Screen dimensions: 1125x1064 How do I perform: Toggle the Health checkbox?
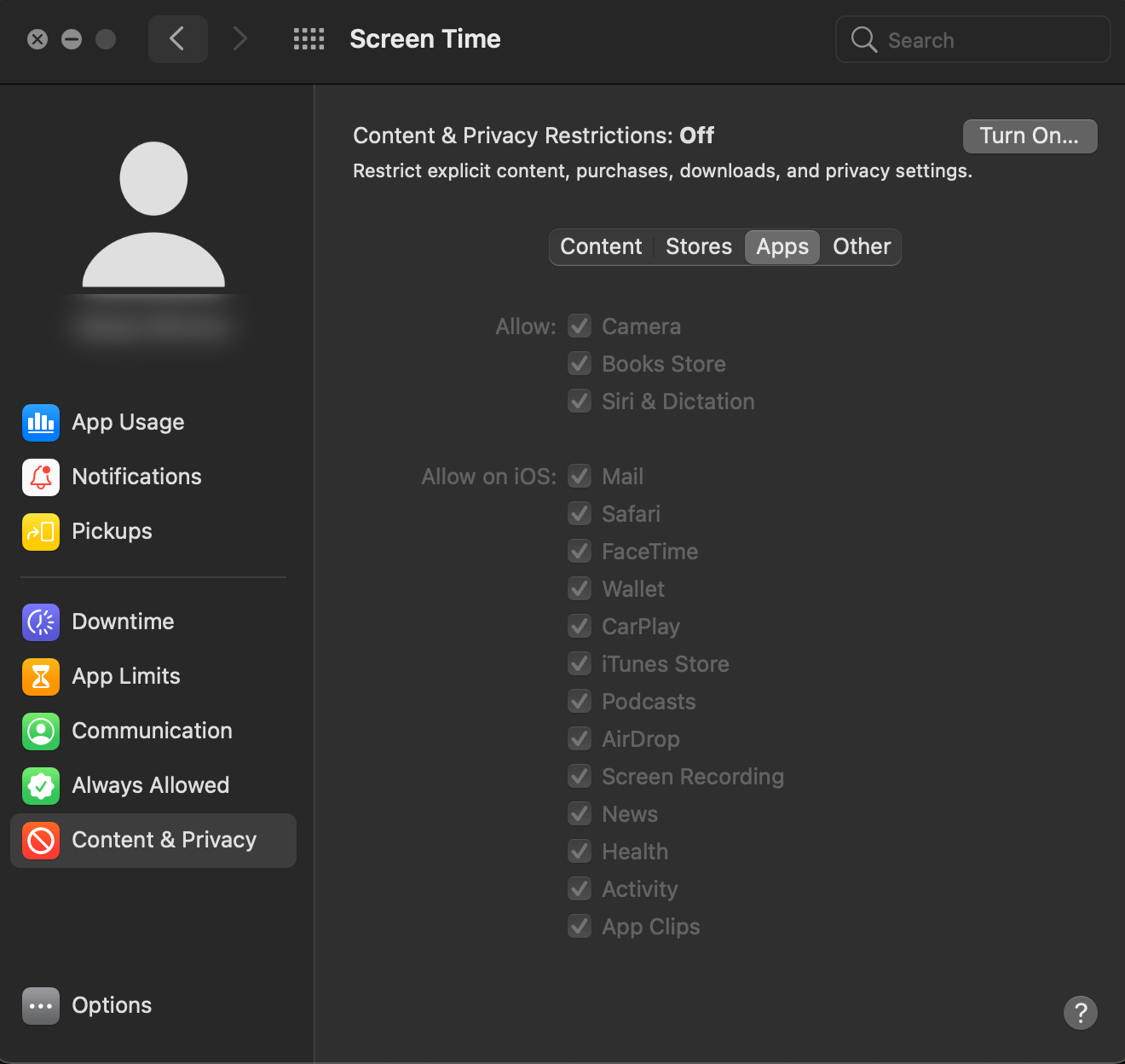pos(580,851)
